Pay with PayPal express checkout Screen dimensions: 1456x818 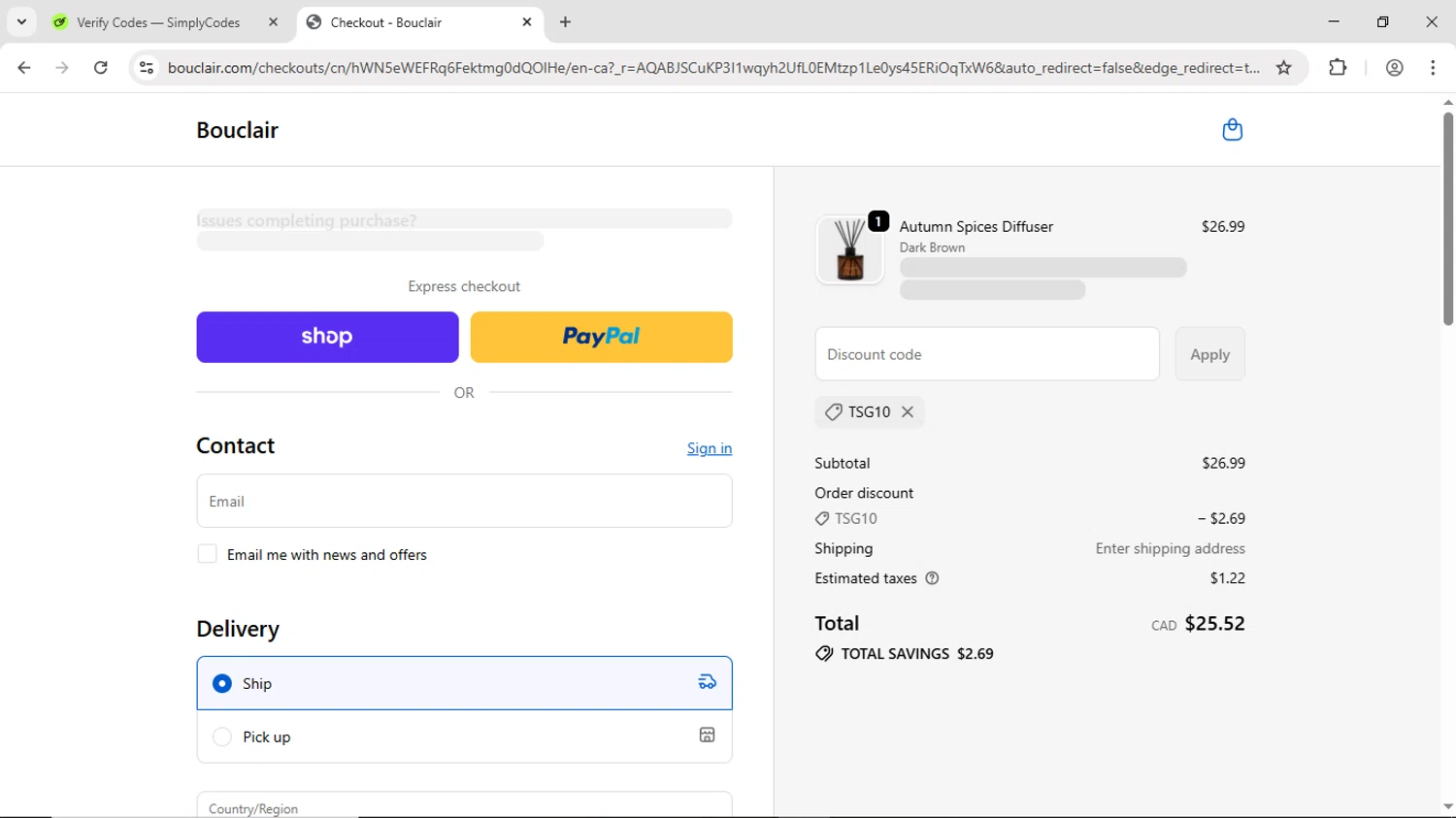click(601, 337)
